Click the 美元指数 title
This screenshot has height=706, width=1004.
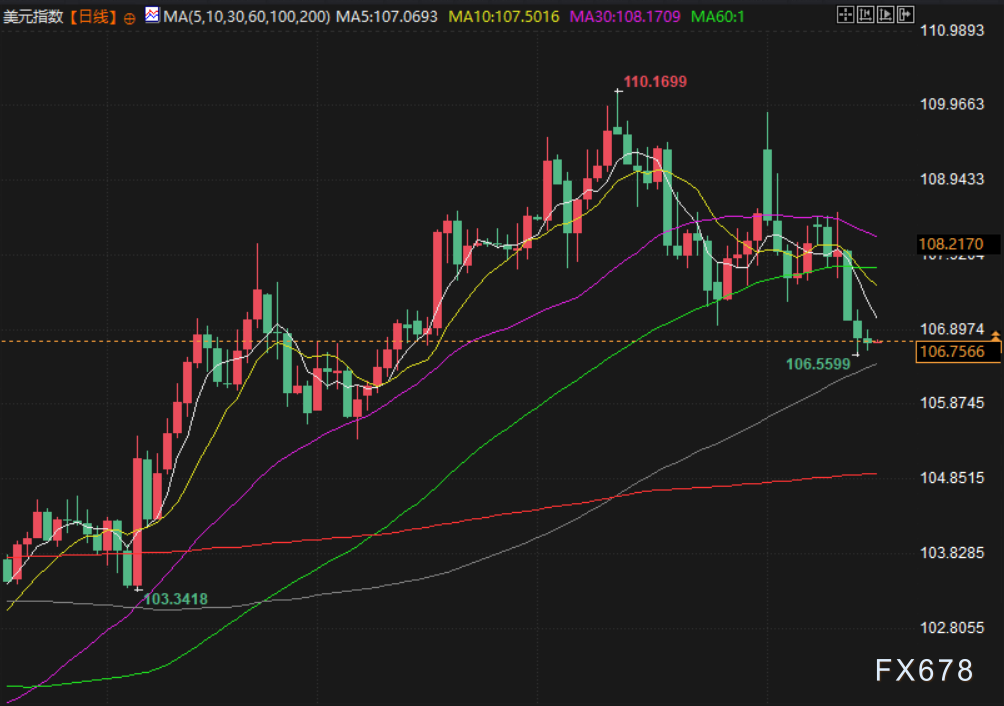pyautogui.click(x=33, y=17)
